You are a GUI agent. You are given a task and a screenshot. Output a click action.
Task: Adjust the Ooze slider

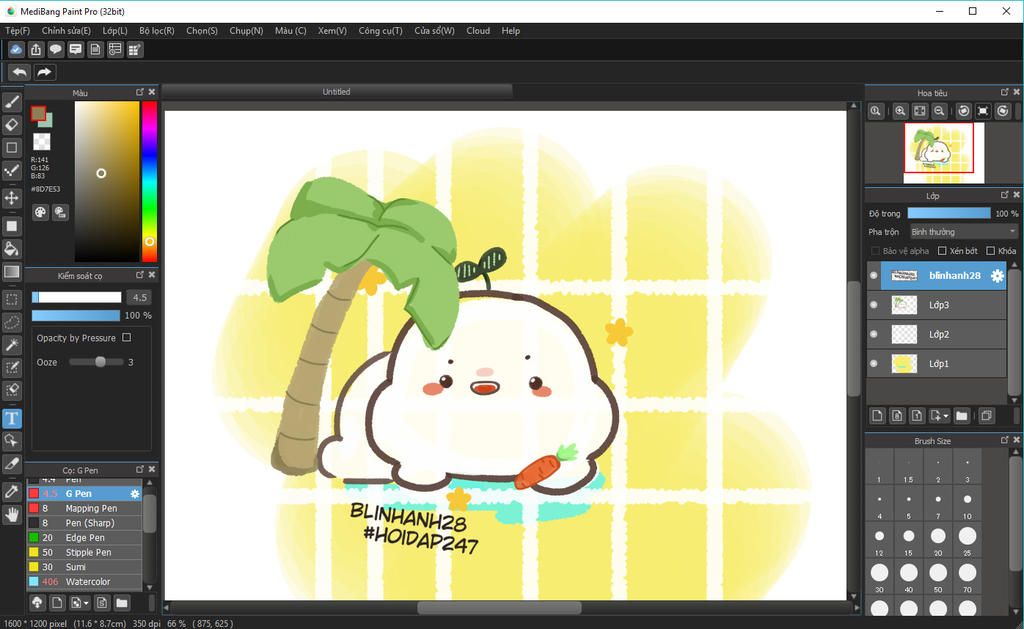[96, 362]
